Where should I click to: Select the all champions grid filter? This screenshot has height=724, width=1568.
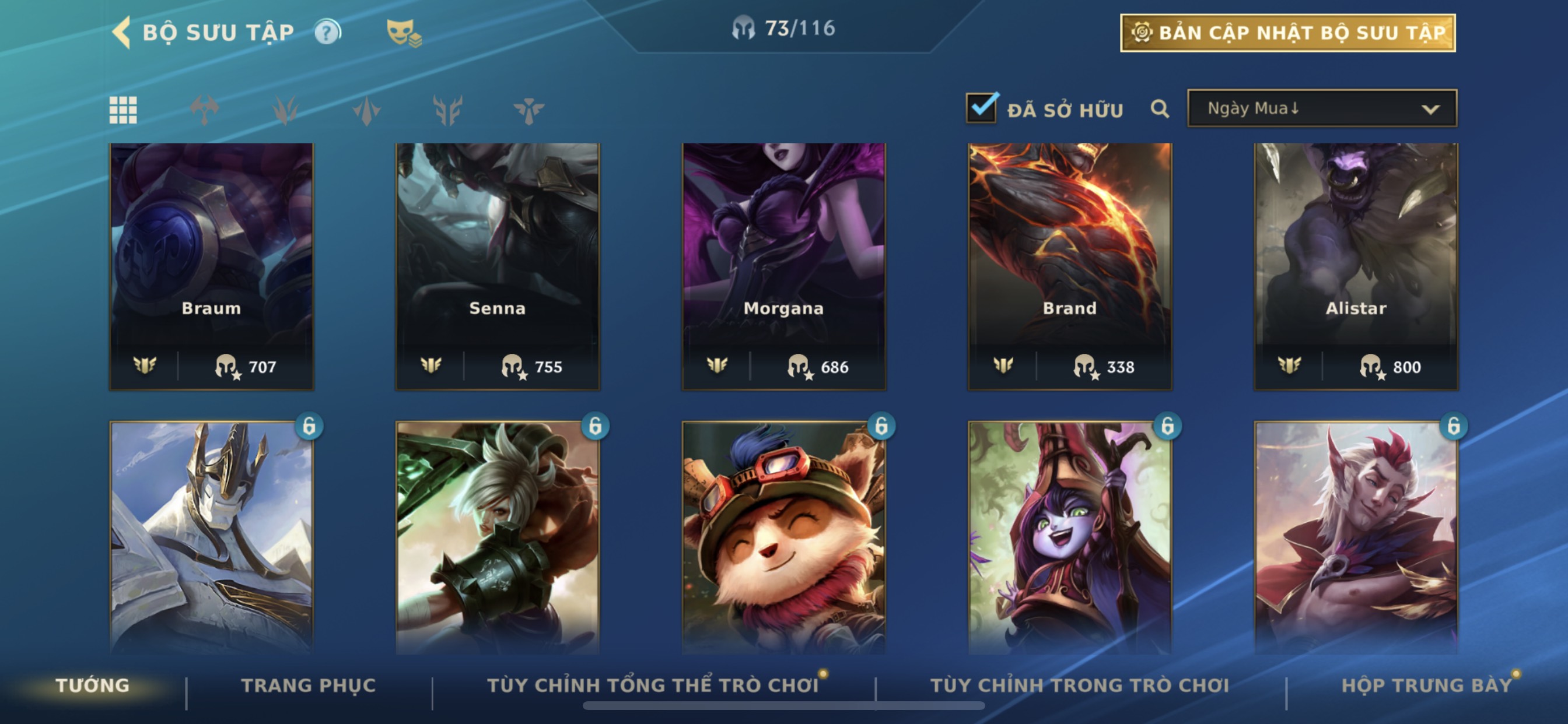point(123,110)
